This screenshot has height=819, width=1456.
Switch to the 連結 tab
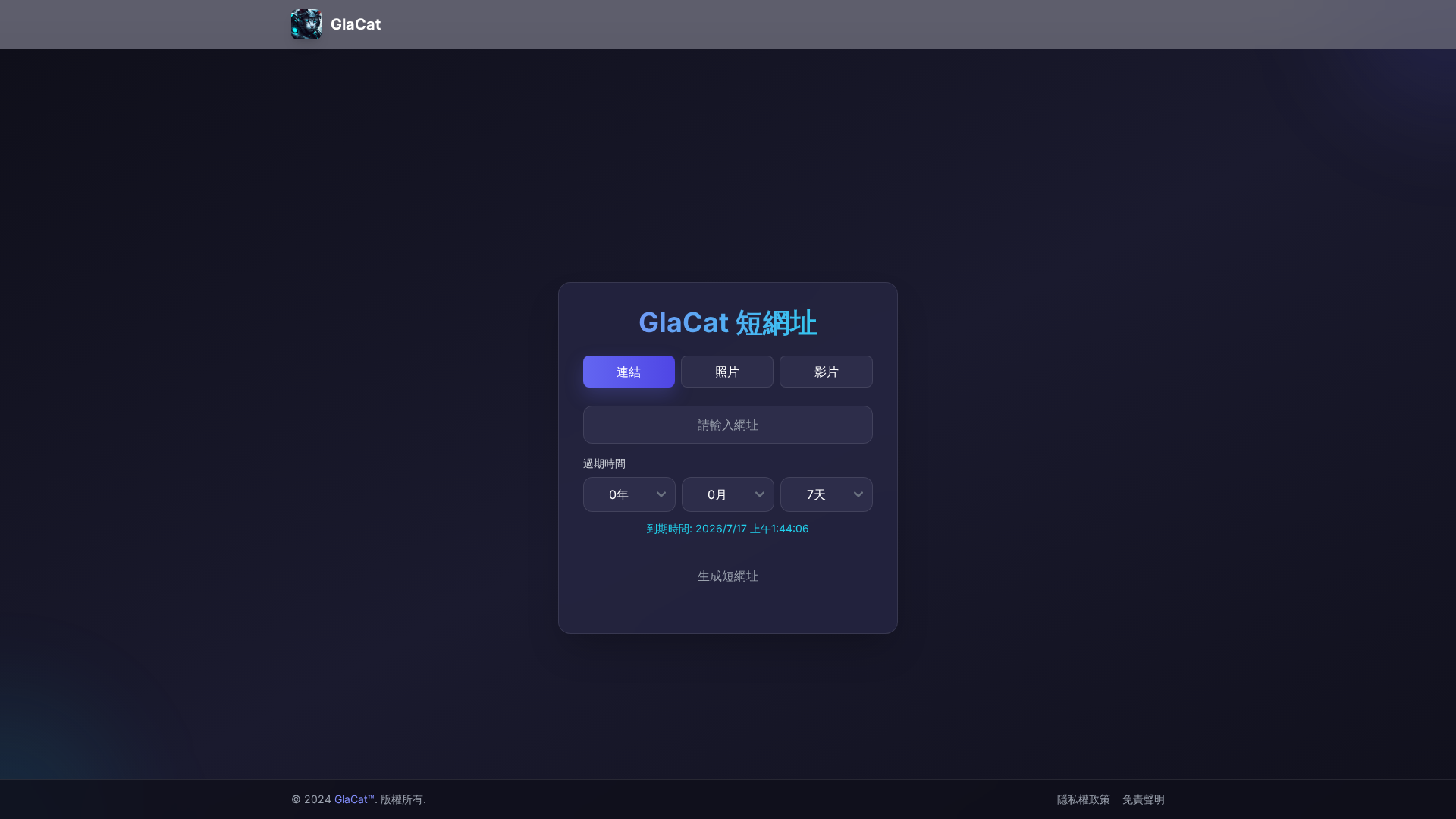(629, 372)
